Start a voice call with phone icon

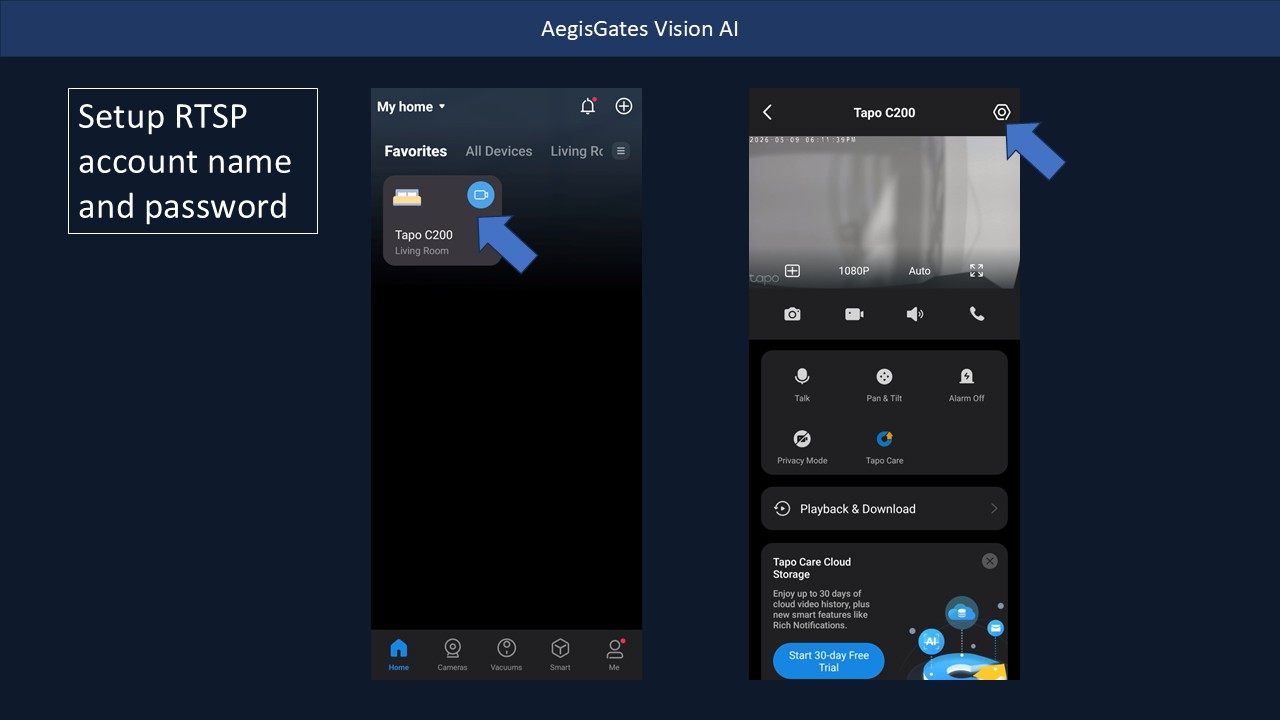[977, 314]
